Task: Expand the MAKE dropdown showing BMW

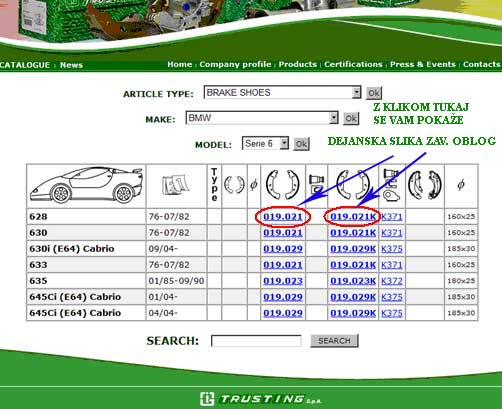Action: 333,118
